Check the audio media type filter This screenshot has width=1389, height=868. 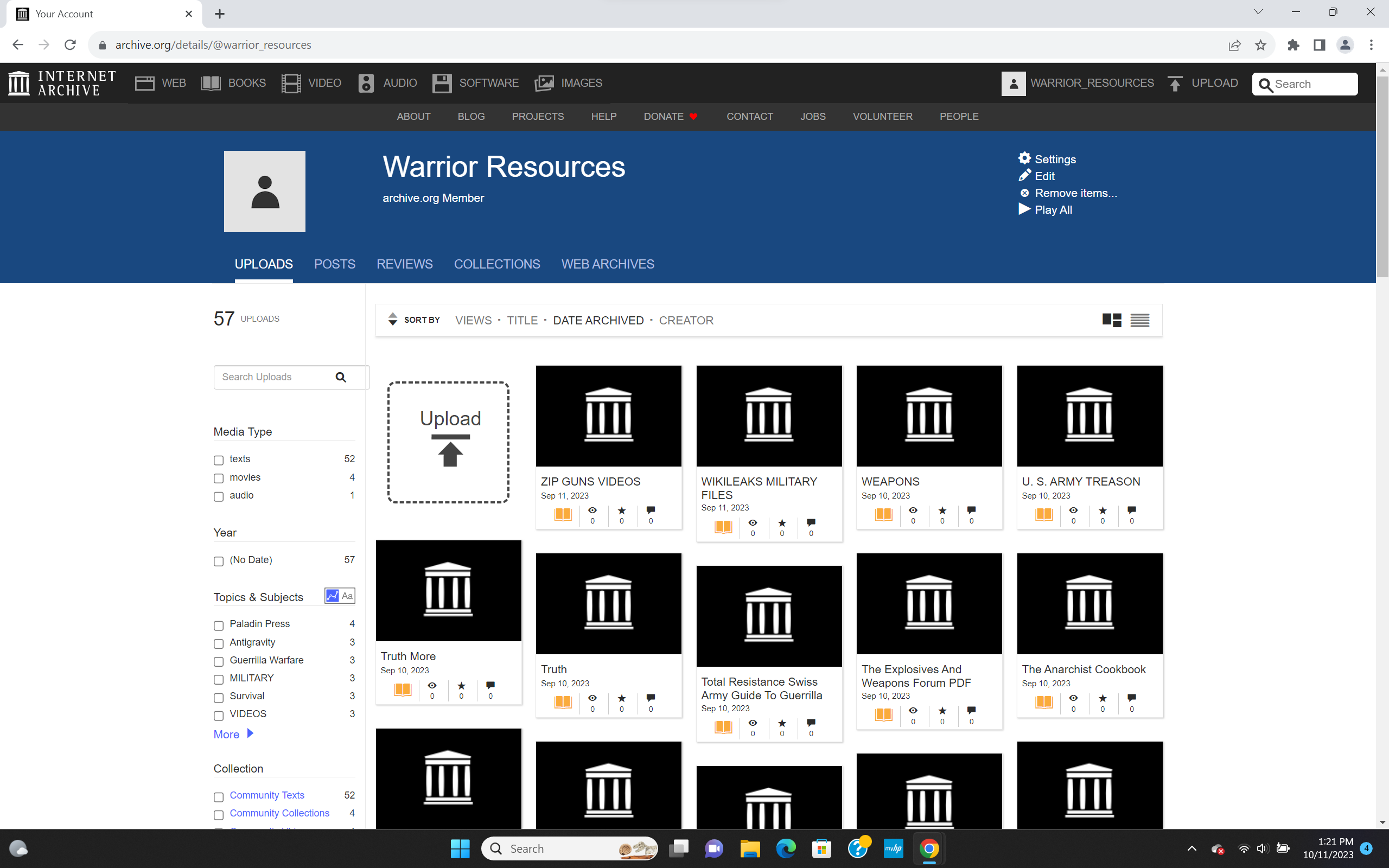click(x=219, y=496)
